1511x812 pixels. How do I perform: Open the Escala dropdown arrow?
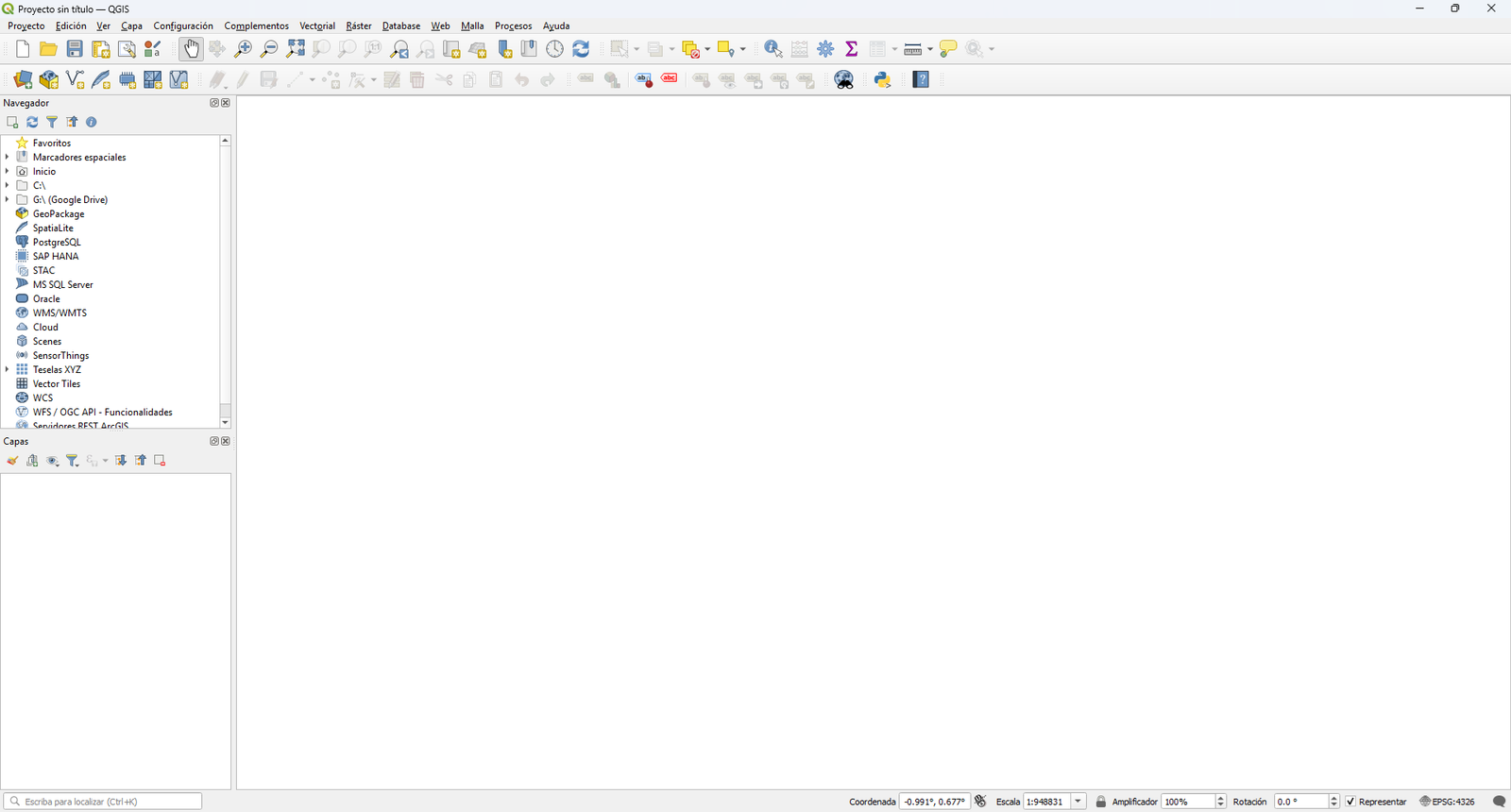(x=1078, y=802)
